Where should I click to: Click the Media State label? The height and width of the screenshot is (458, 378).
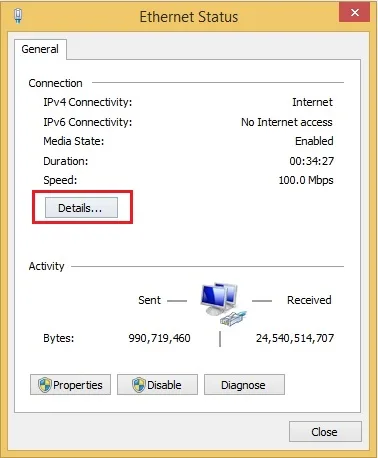click(x=74, y=141)
